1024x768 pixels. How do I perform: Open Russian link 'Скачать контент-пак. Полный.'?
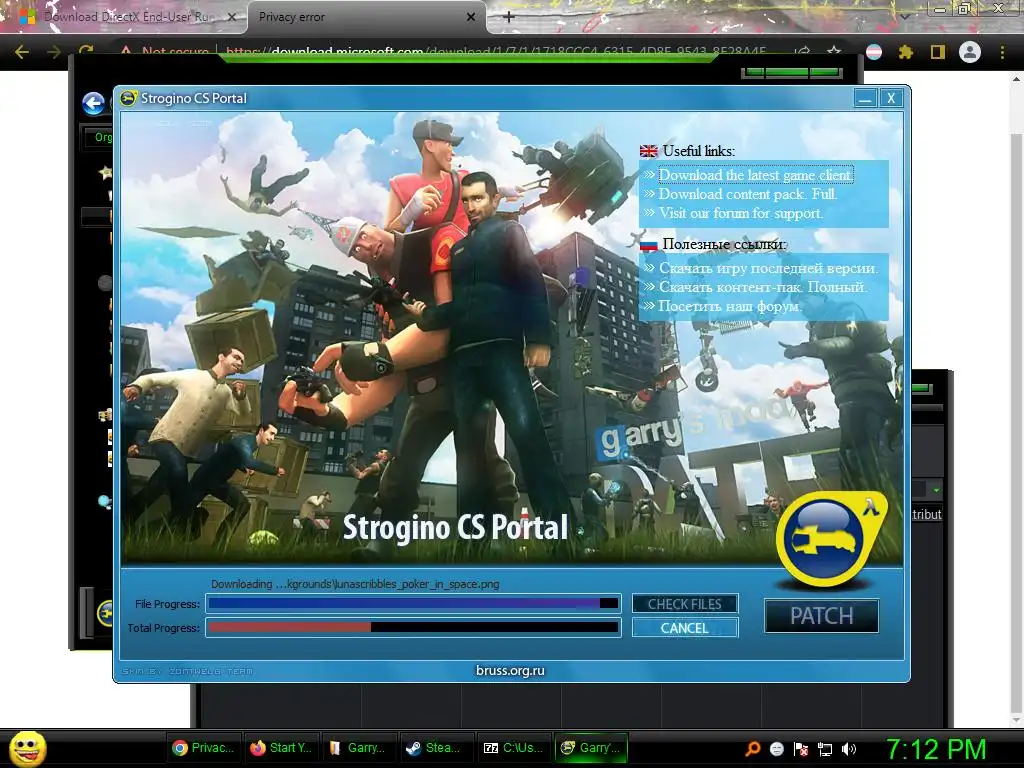tap(763, 287)
